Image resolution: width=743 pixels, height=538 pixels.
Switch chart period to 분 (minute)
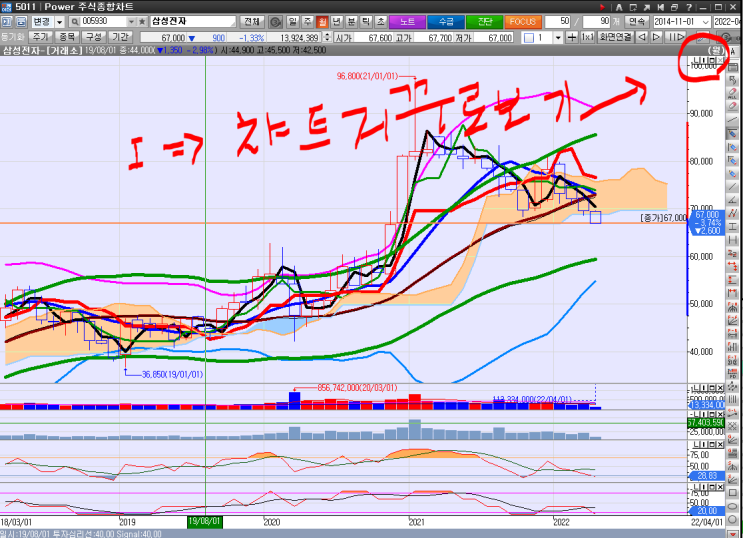(x=352, y=22)
